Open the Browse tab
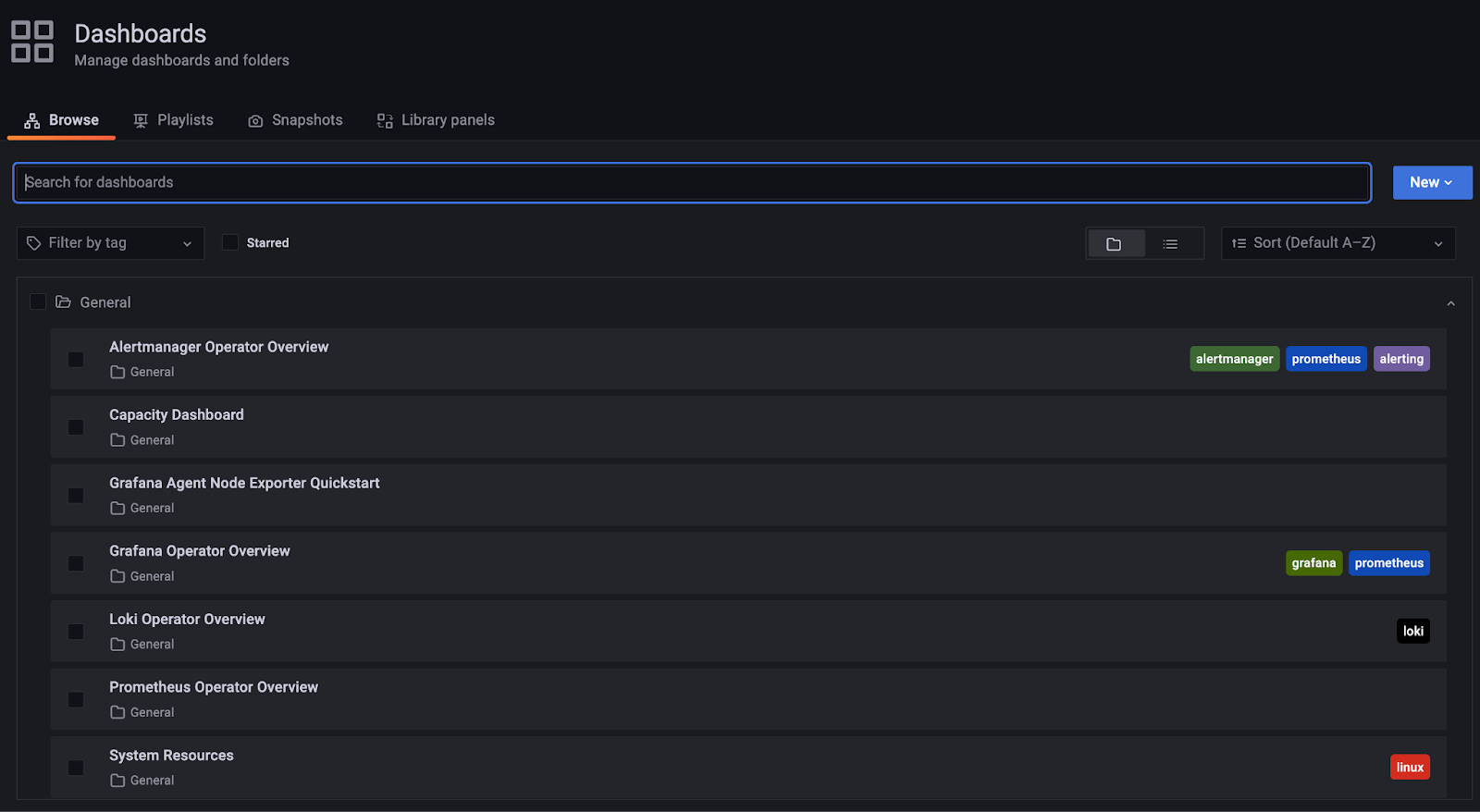Screen dimensions: 1480x812 (61, 120)
